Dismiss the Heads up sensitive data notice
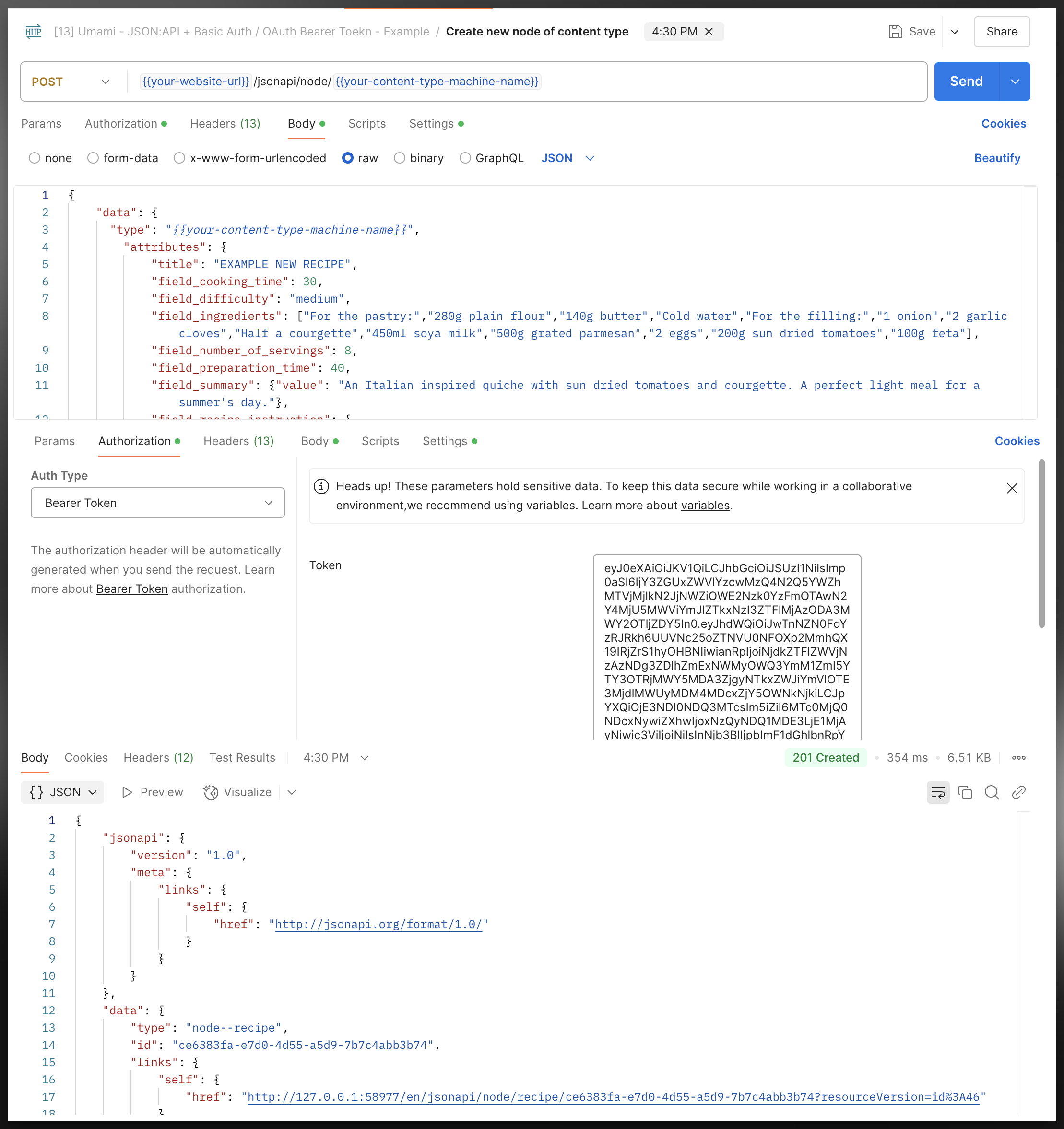The width and height of the screenshot is (1064, 1129). 1012,488
